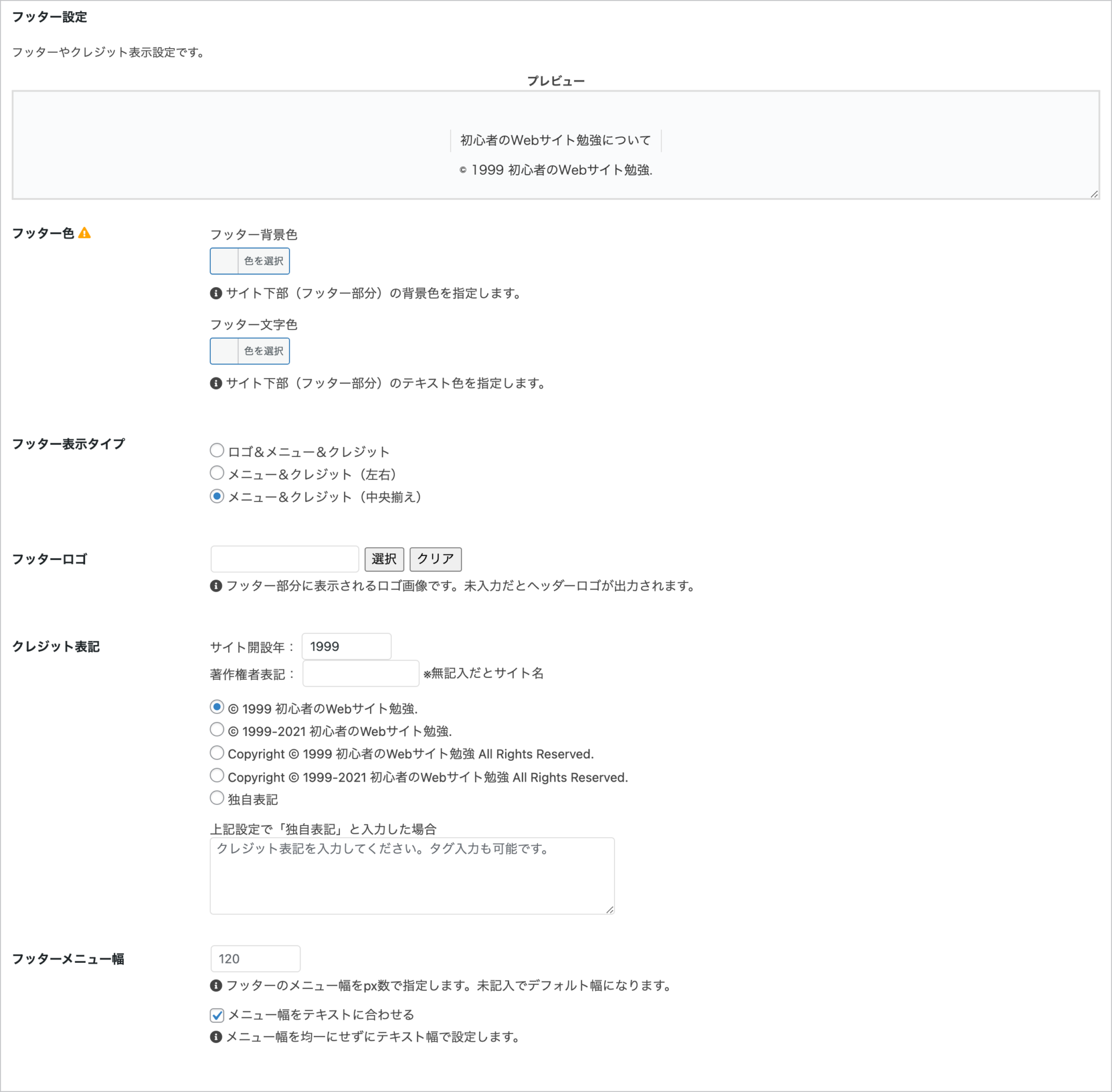Click the preview area resize handle
This screenshot has height=1092, width=1112.
[x=1093, y=194]
